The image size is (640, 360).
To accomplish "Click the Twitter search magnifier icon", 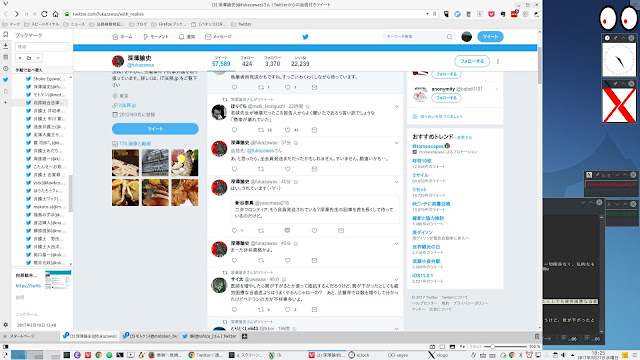I will (x=449, y=37).
